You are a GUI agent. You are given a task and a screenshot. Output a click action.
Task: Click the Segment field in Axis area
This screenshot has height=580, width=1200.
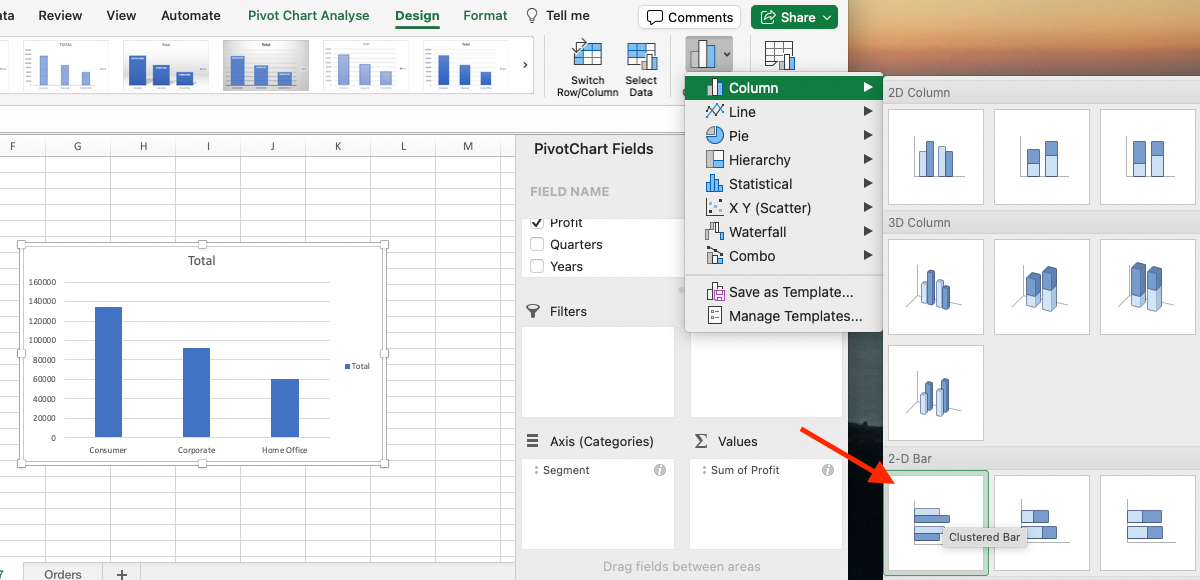(597, 470)
